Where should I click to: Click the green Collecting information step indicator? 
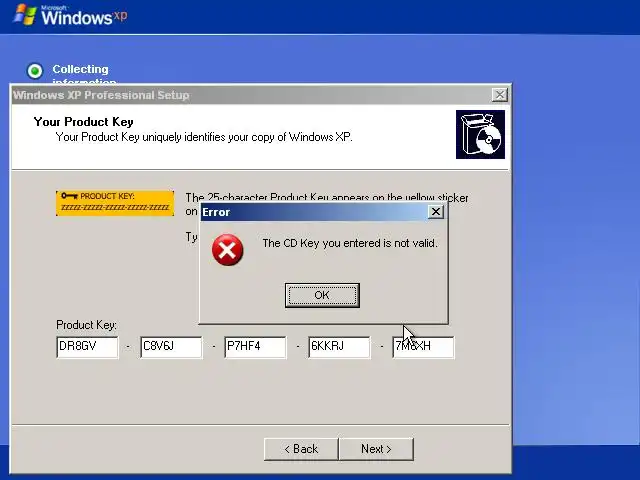pos(35,71)
